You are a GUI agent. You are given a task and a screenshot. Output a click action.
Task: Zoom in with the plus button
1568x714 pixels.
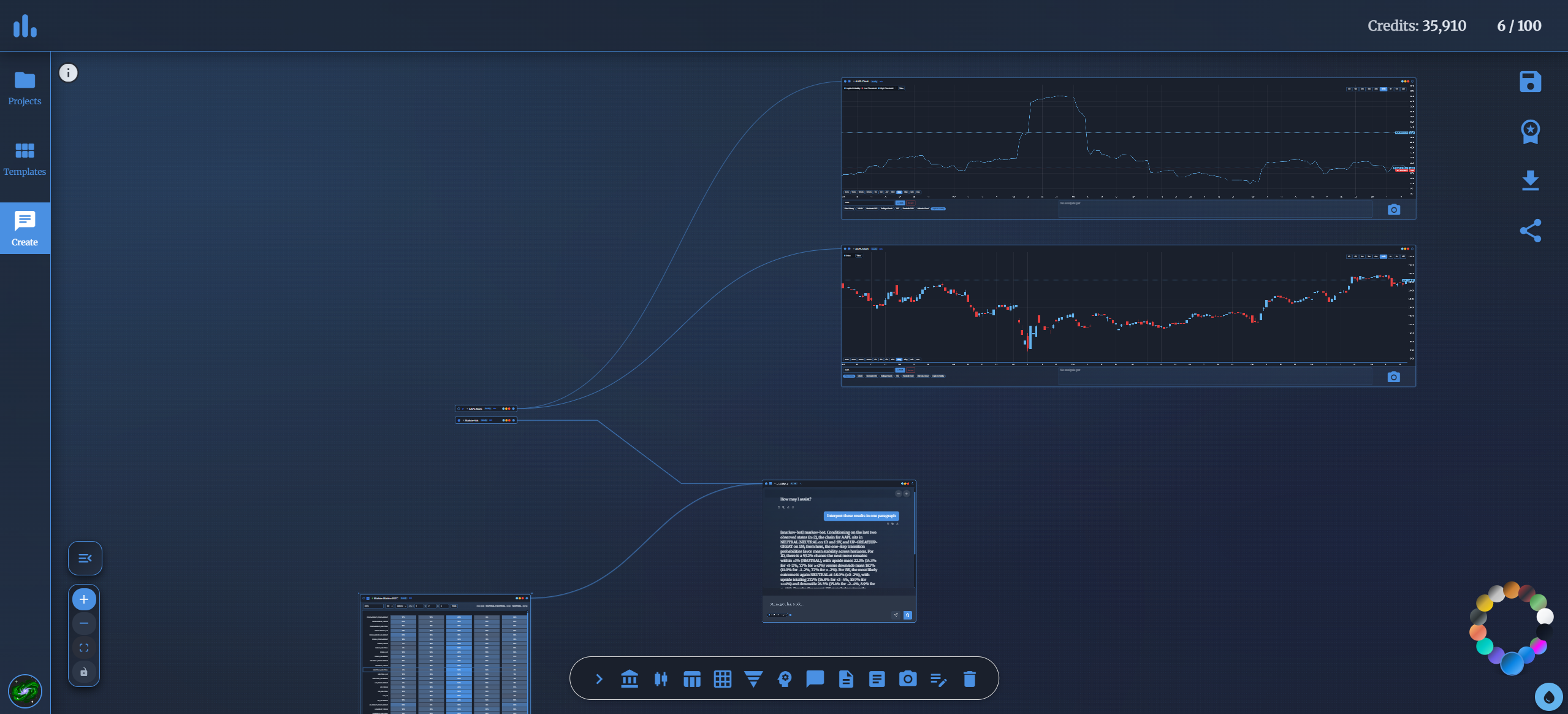tap(84, 599)
